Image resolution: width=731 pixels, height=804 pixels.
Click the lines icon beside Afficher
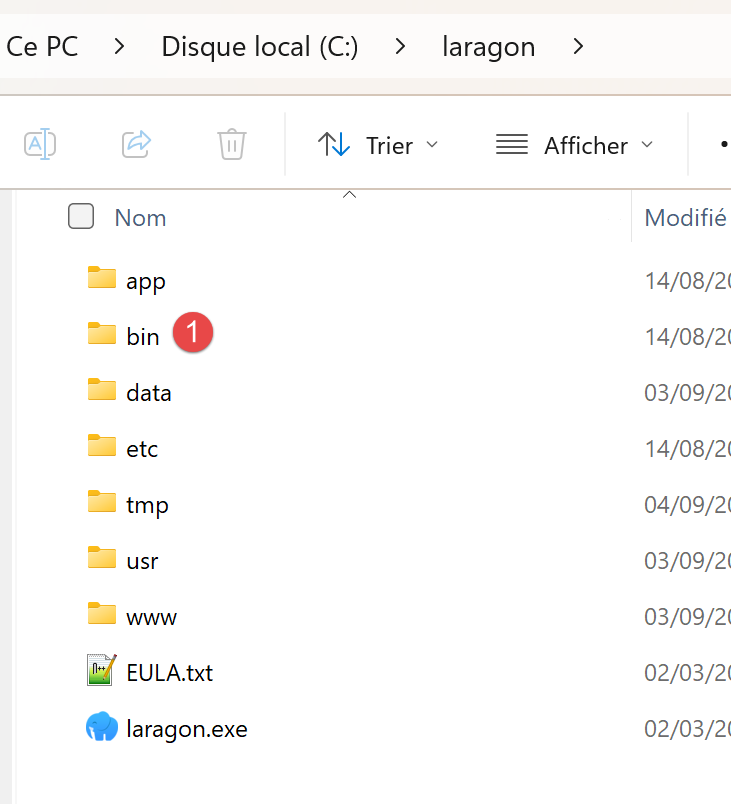(512, 144)
